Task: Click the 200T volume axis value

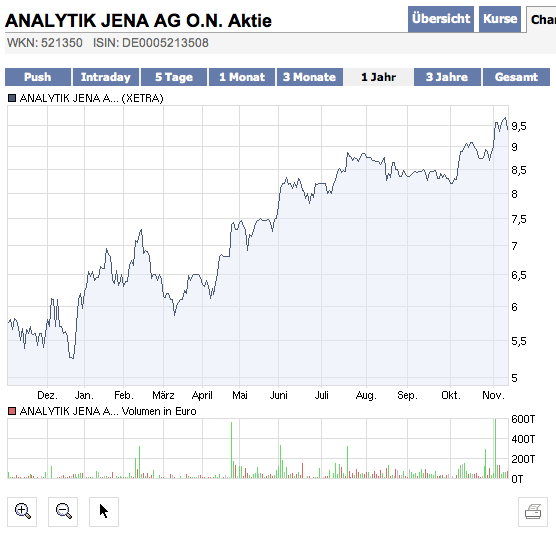Action: pos(523,459)
